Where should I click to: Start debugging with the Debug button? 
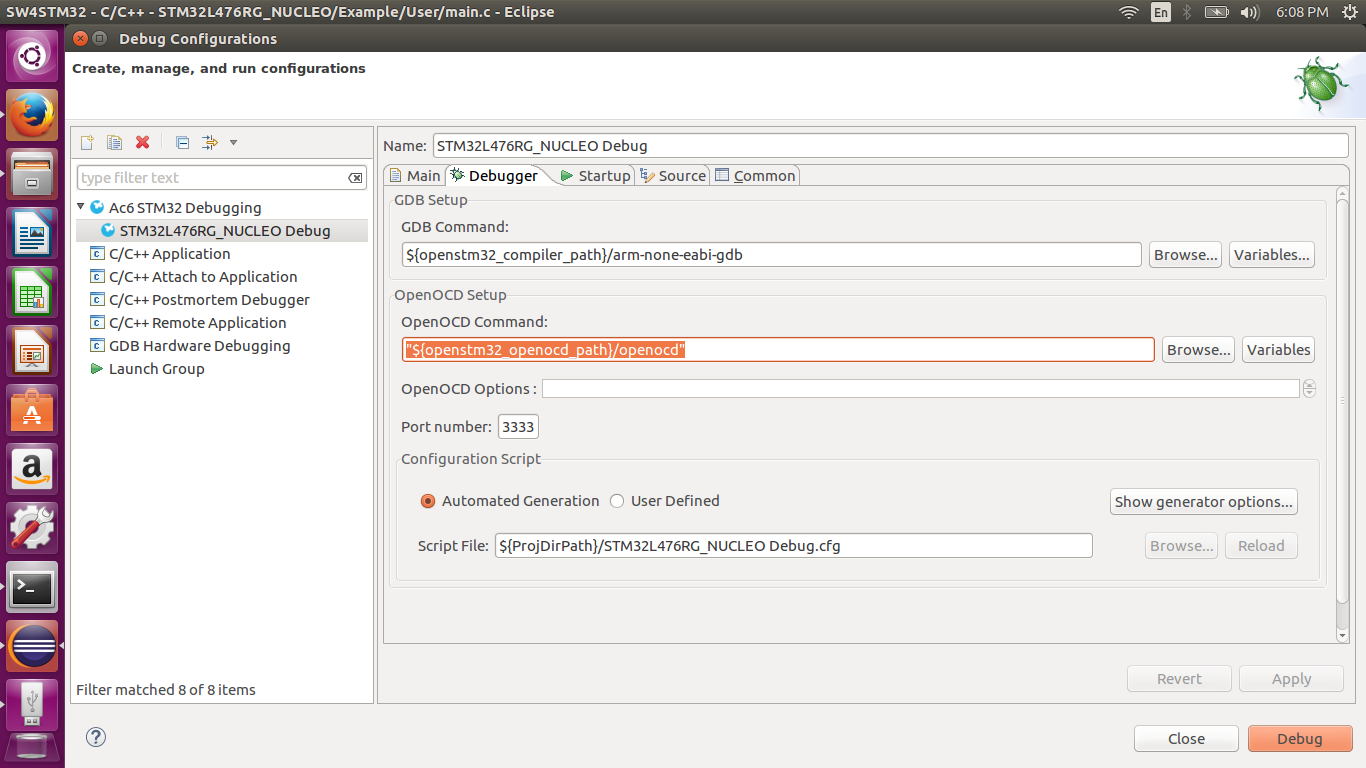[1300, 739]
